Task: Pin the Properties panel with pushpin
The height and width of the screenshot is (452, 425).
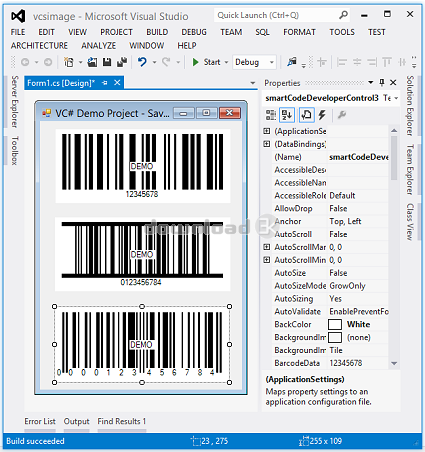Action: click(x=382, y=82)
